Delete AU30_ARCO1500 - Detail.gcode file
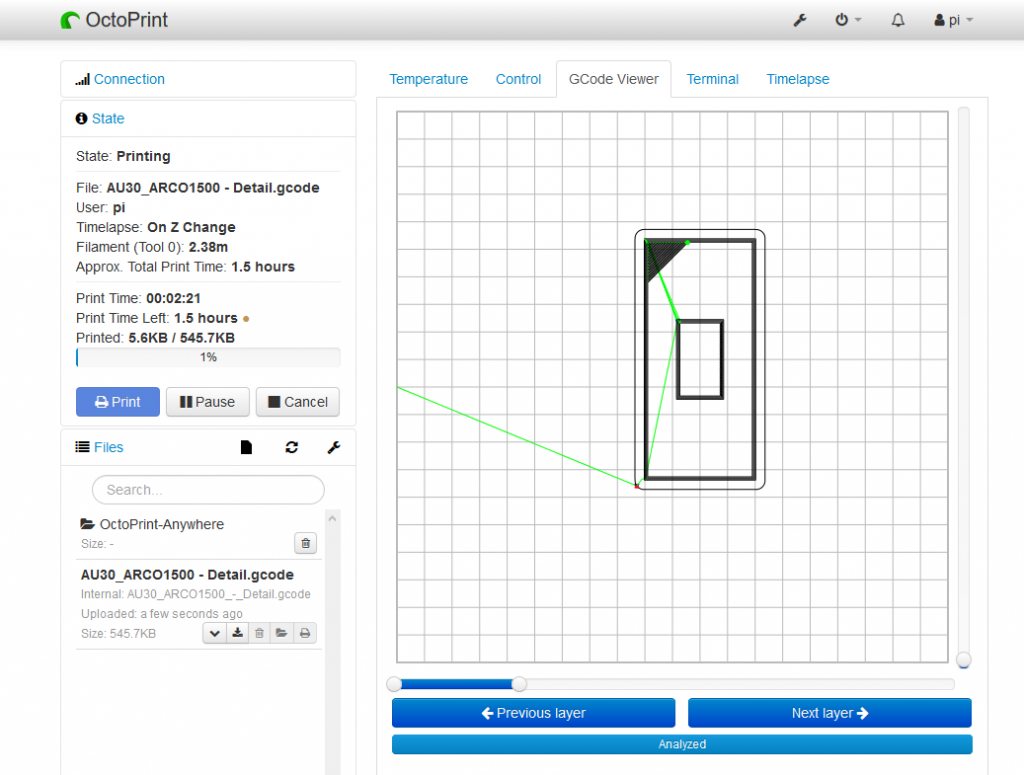This screenshot has height=775, width=1024. (259, 633)
